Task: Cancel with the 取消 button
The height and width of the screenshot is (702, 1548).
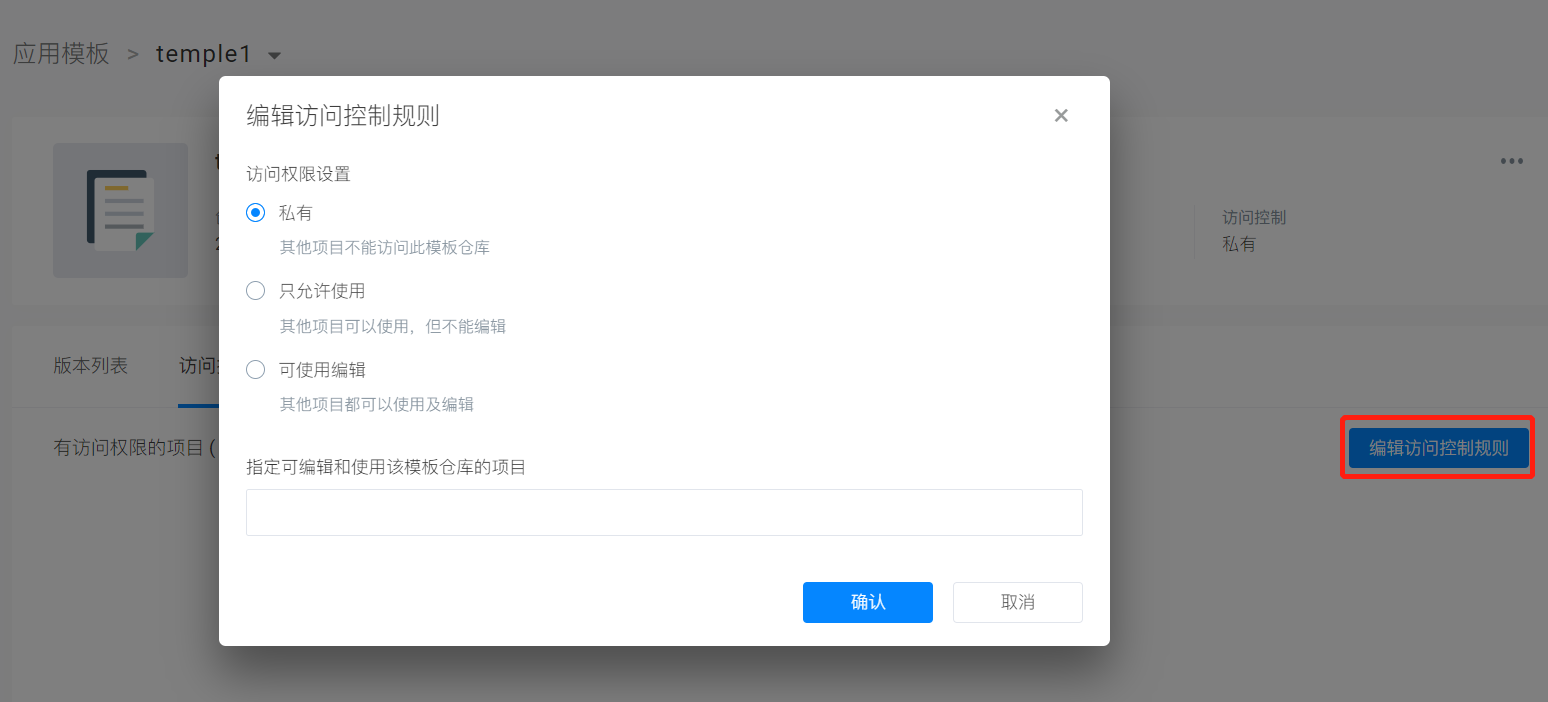Action: click(1017, 602)
